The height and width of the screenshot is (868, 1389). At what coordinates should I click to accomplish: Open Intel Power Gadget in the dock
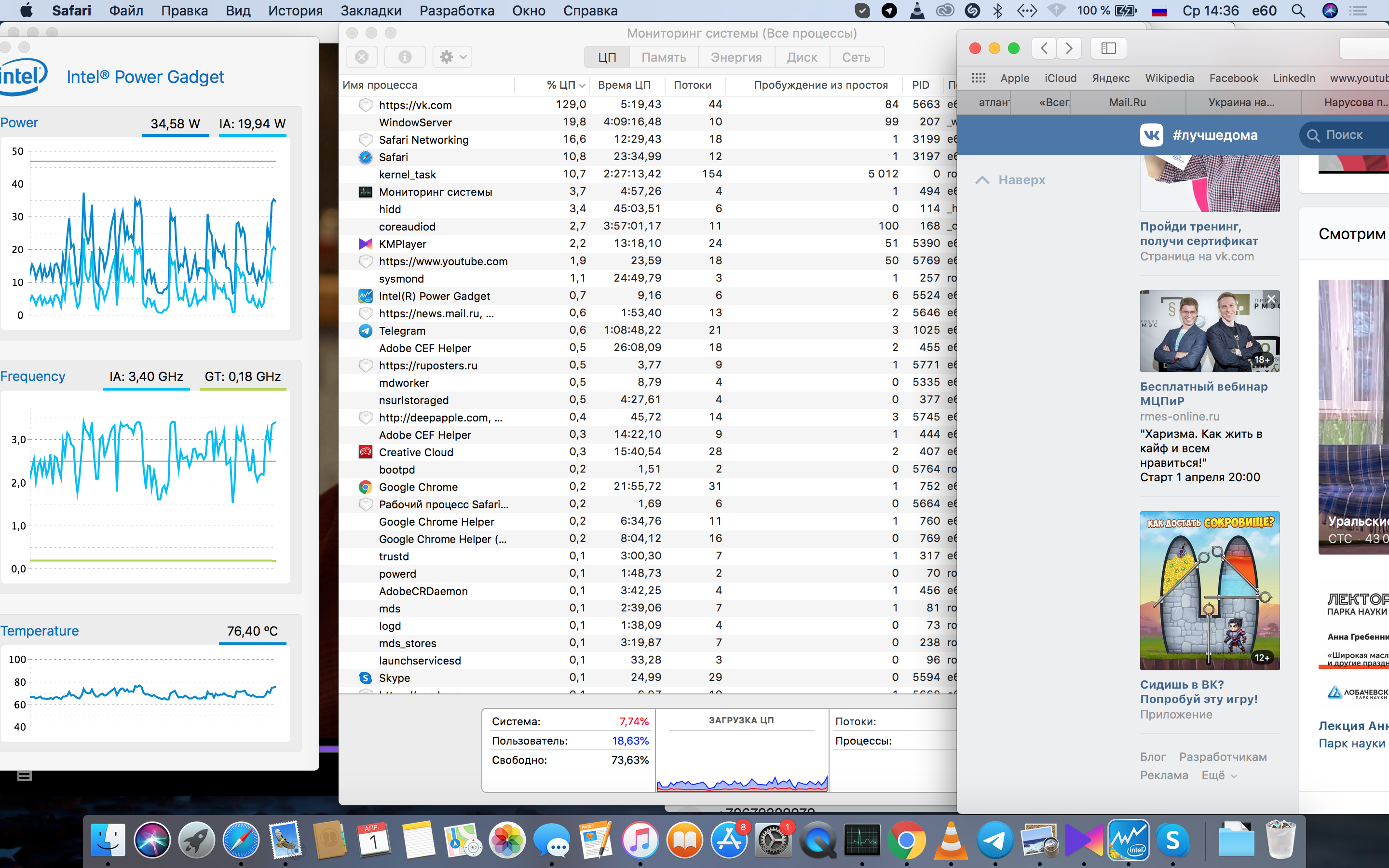pyautogui.click(x=1128, y=841)
